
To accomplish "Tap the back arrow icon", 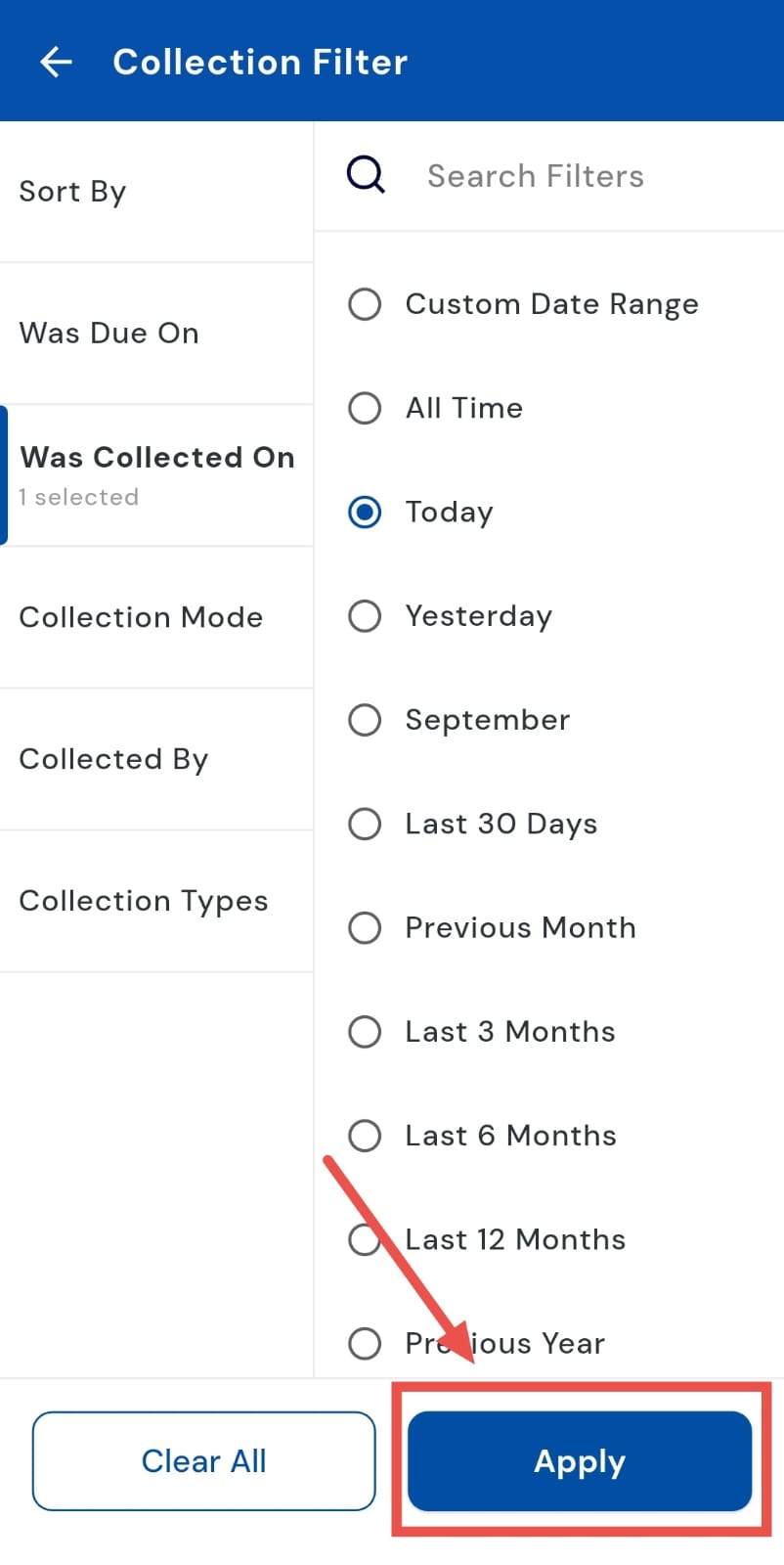I will 56,63.
